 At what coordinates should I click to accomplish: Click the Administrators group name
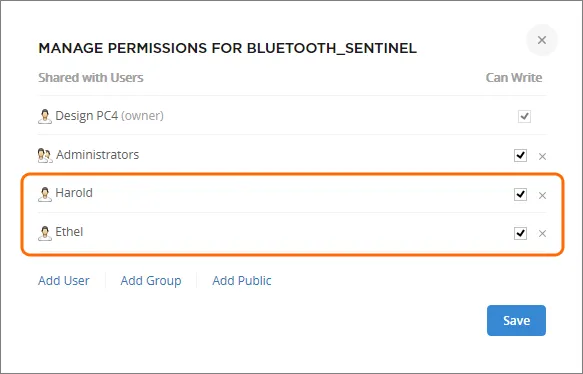(97, 155)
